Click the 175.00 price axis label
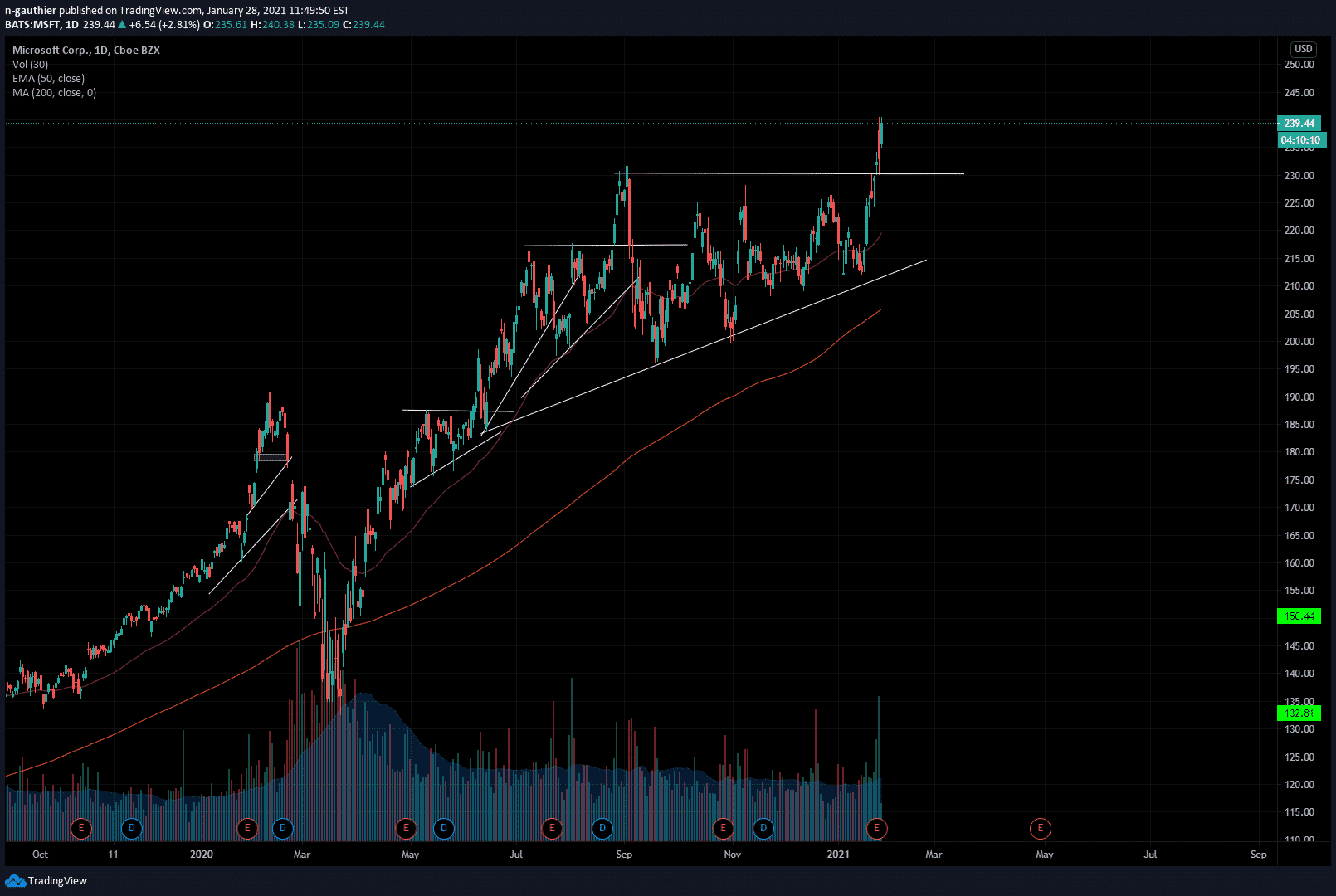The image size is (1336, 896). [x=1299, y=480]
